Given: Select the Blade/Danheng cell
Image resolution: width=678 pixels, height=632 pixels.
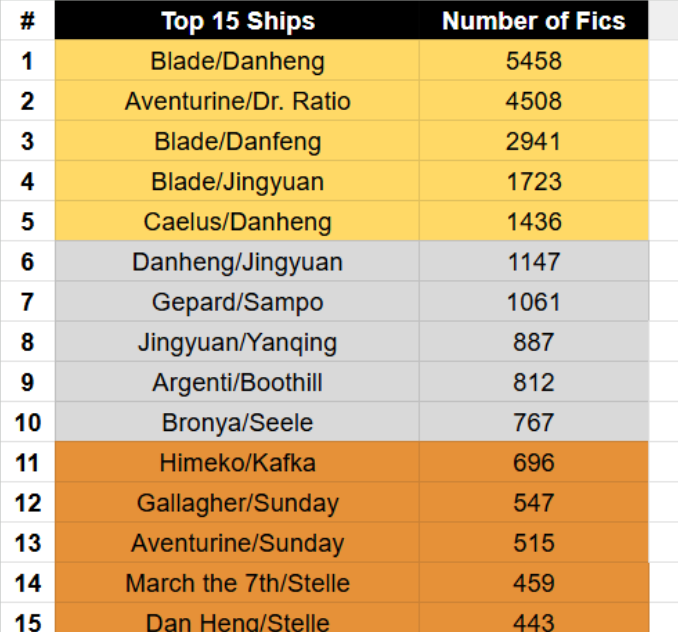Looking at the screenshot, I should click(237, 60).
